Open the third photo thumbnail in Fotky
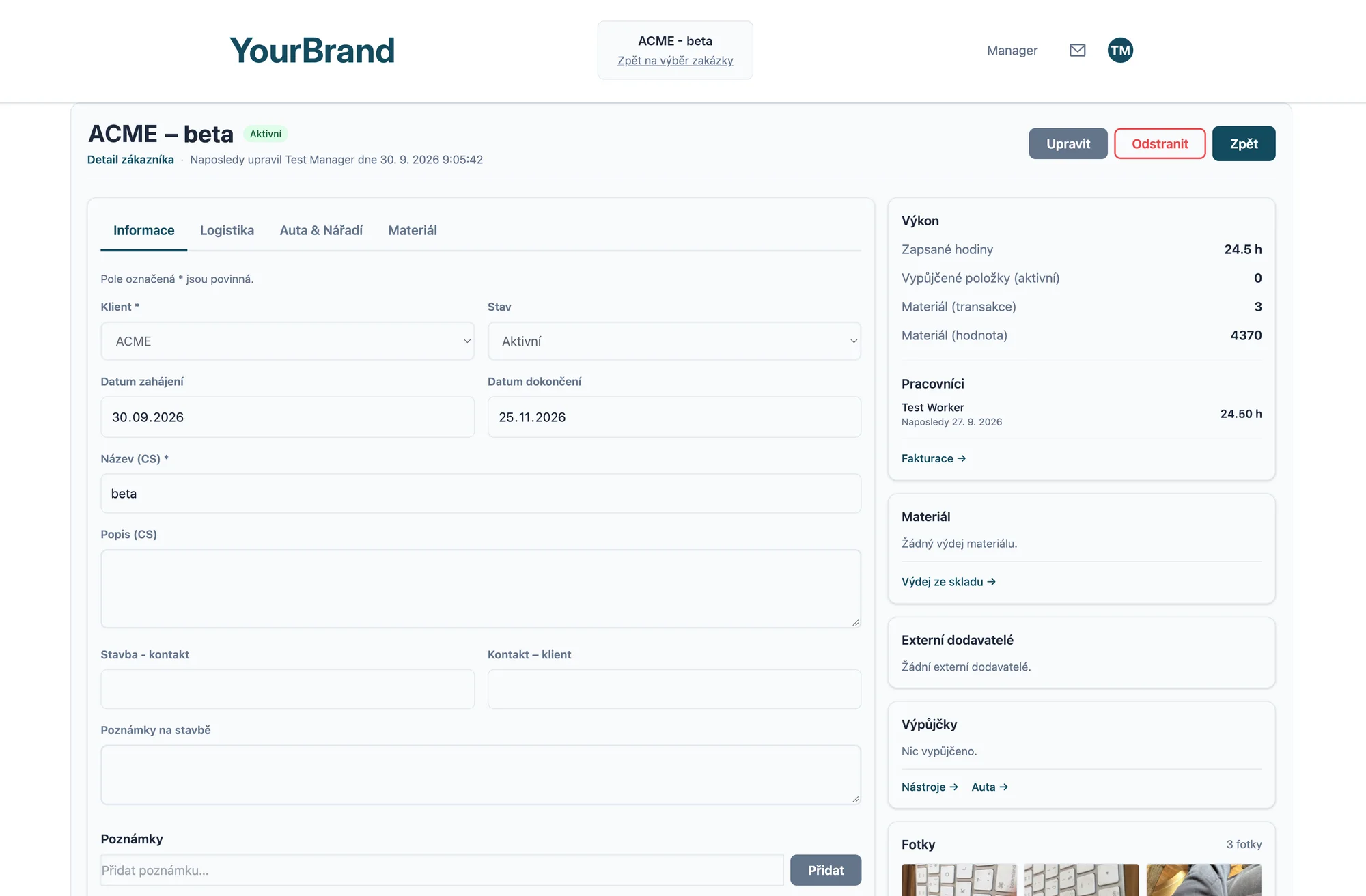The height and width of the screenshot is (896, 1366). (x=1204, y=880)
